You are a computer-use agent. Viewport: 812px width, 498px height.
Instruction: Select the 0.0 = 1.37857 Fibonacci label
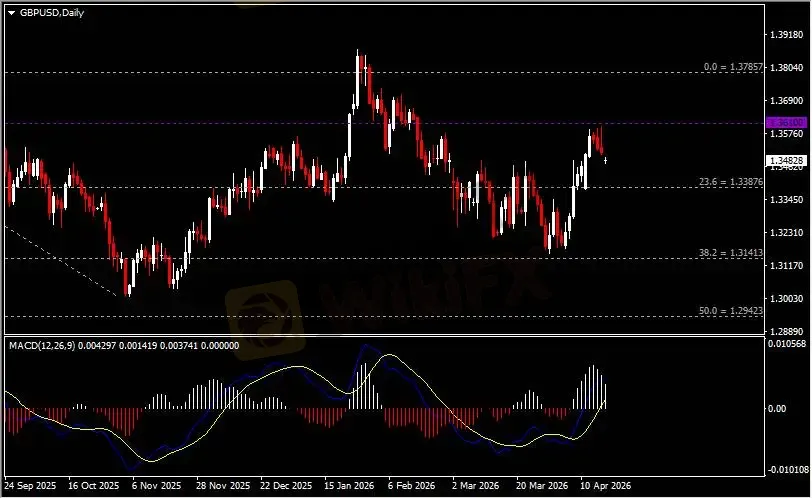pyautogui.click(x=733, y=67)
